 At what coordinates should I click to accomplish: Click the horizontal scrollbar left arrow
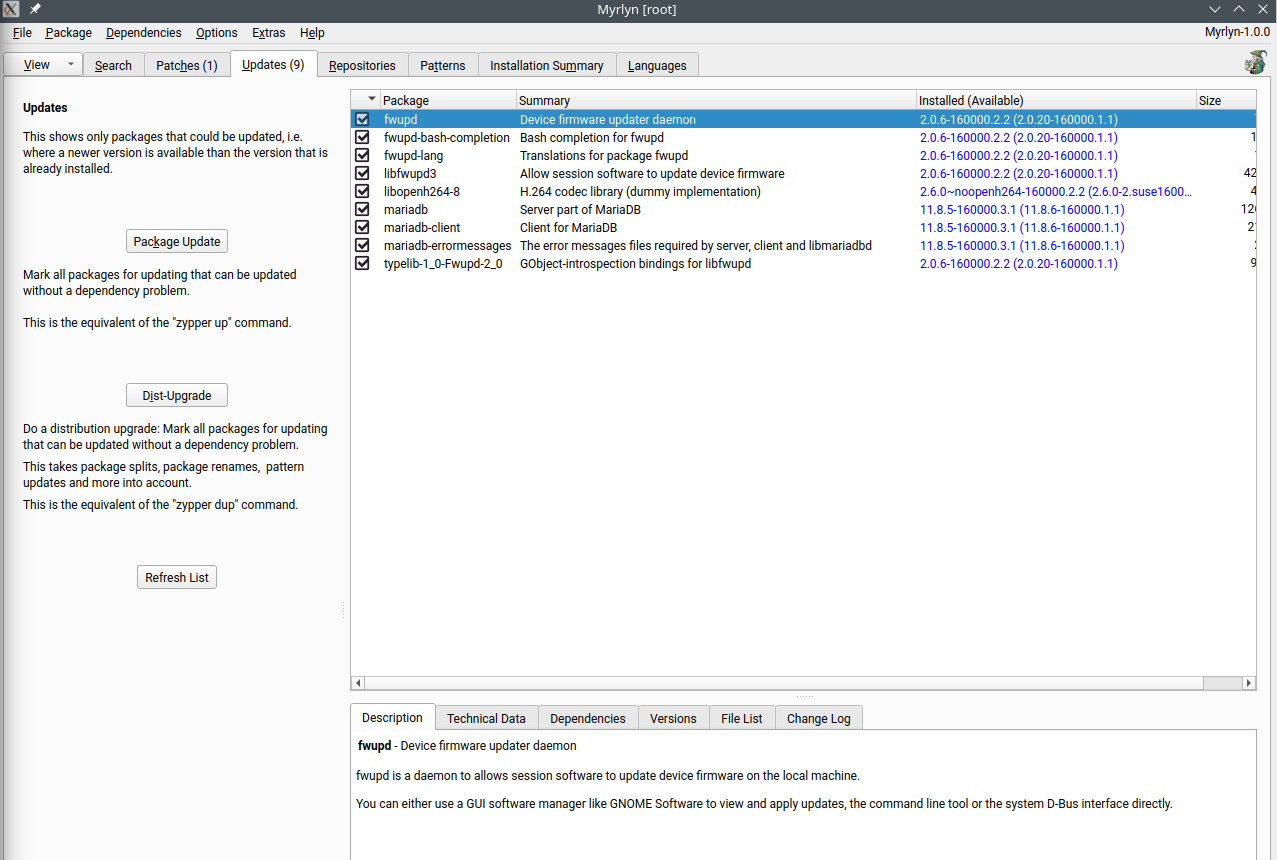click(358, 683)
